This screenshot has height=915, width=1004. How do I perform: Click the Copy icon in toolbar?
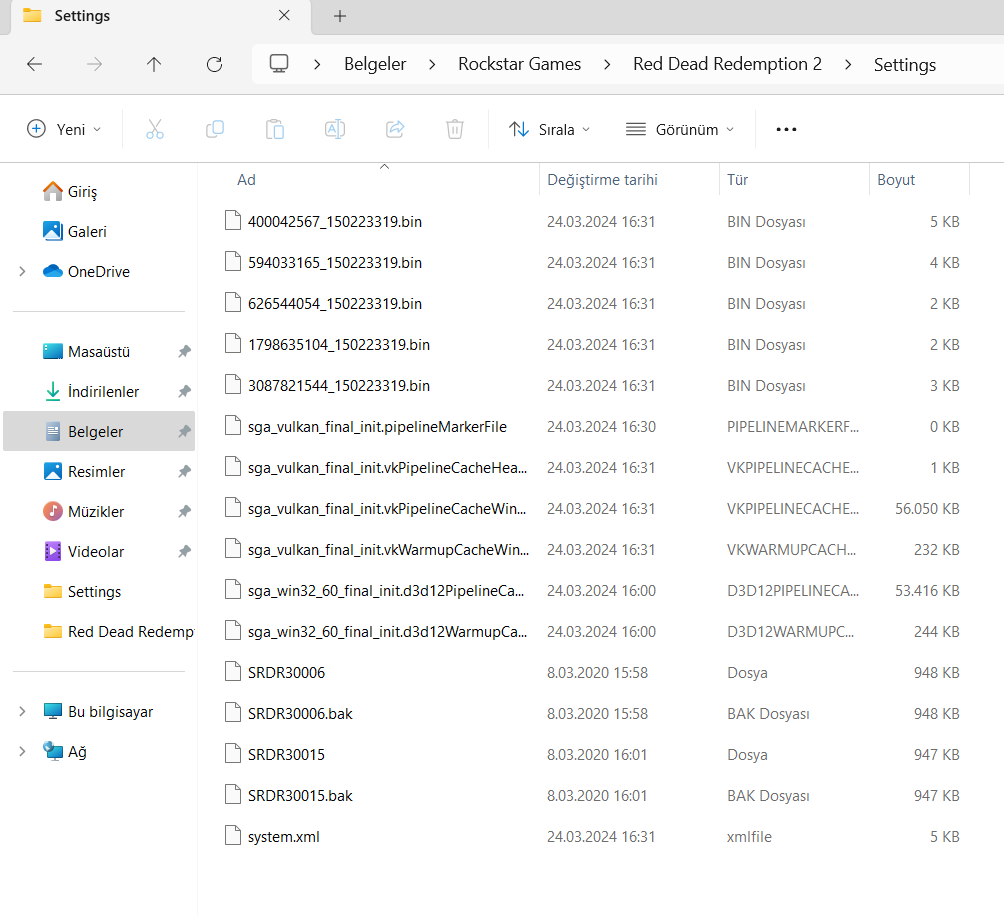point(215,129)
